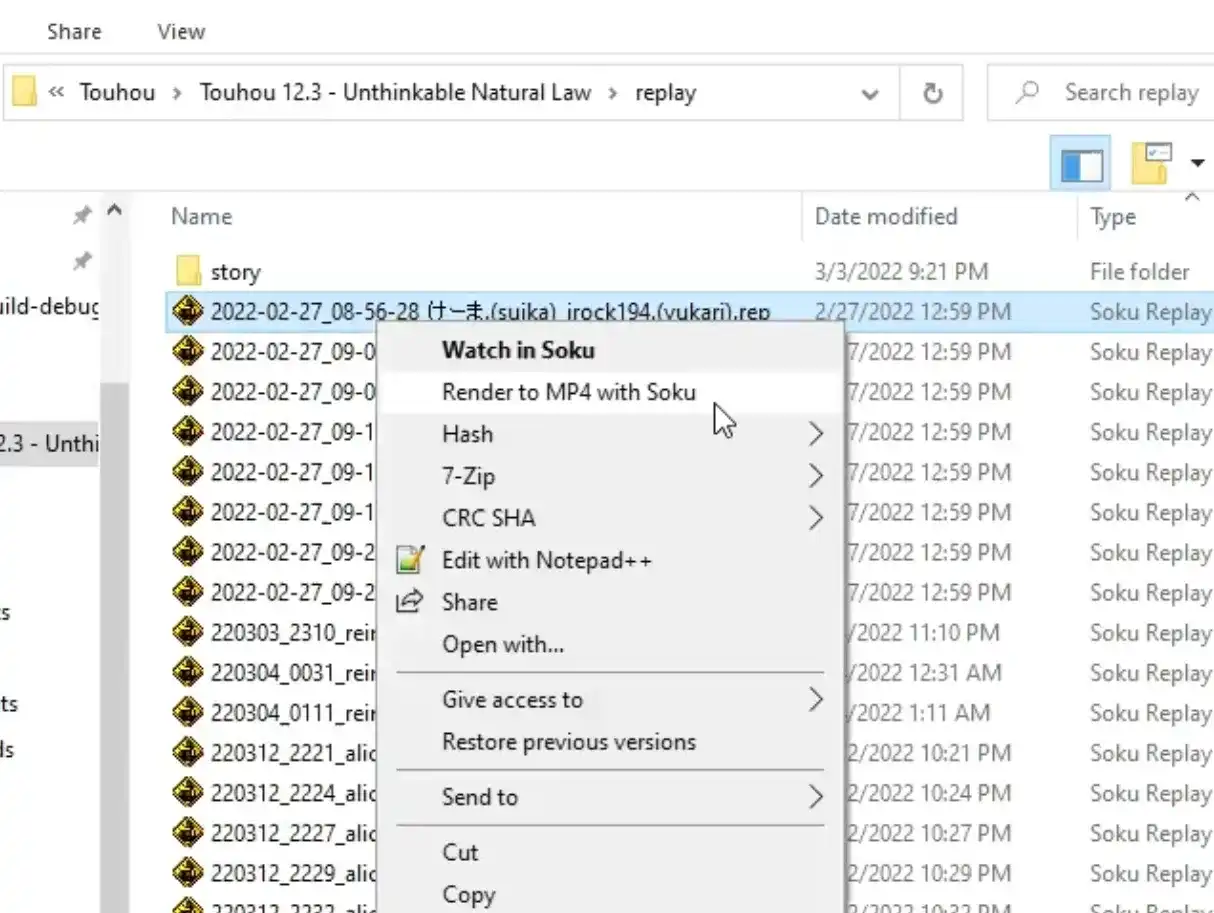Choose Watch in Soku option
The width and height of the screenshot is (1214, 913).
518,350
